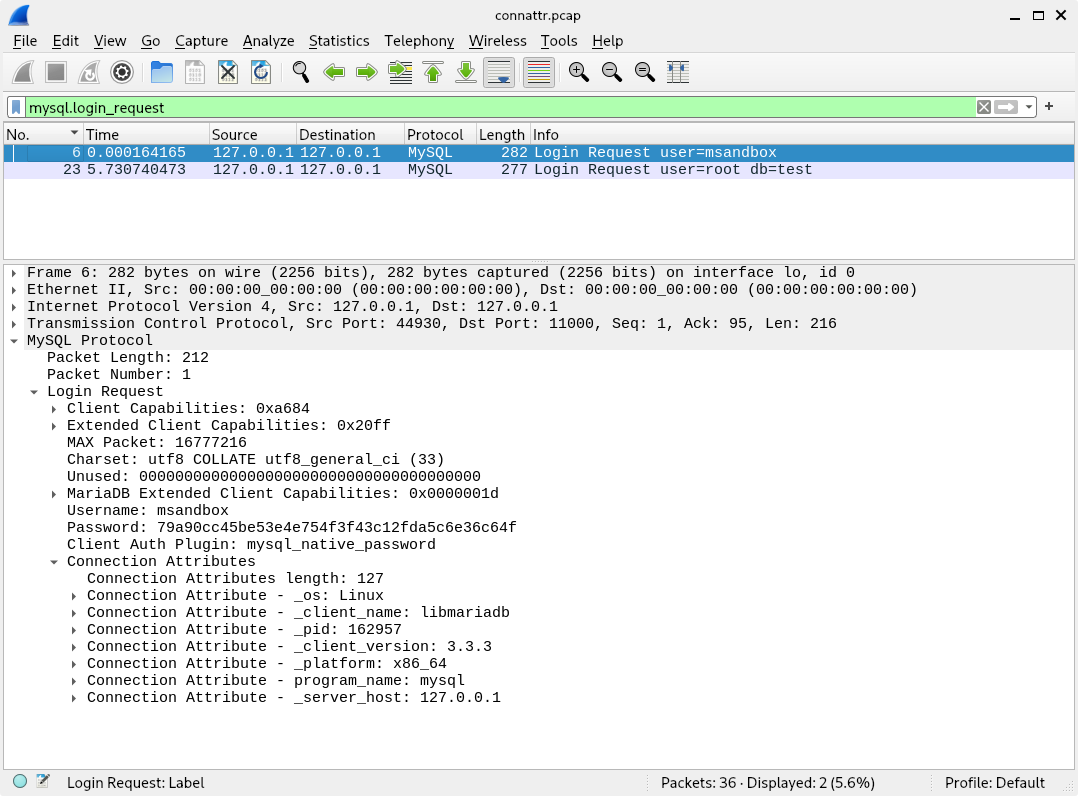The image size is (1078, 796).
Task: Open the View menu
Action: click(x=109, y=41)
